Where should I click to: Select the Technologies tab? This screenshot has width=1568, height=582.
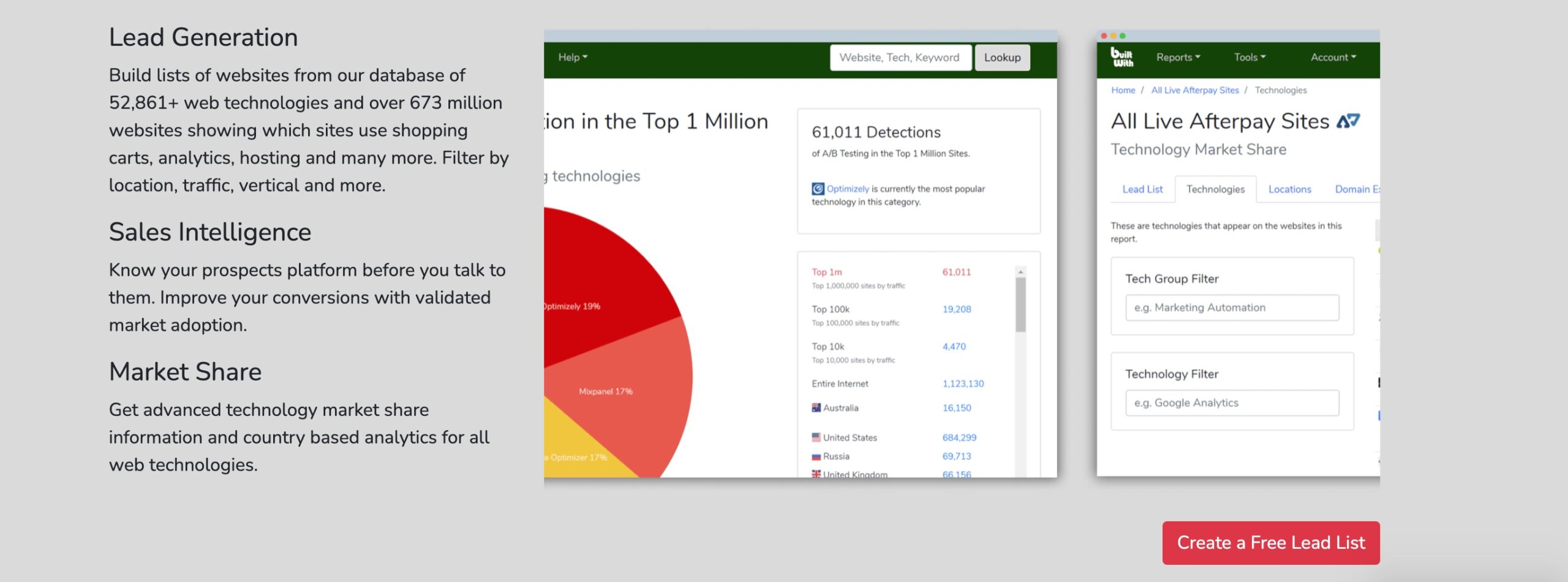pos(1215,189)
